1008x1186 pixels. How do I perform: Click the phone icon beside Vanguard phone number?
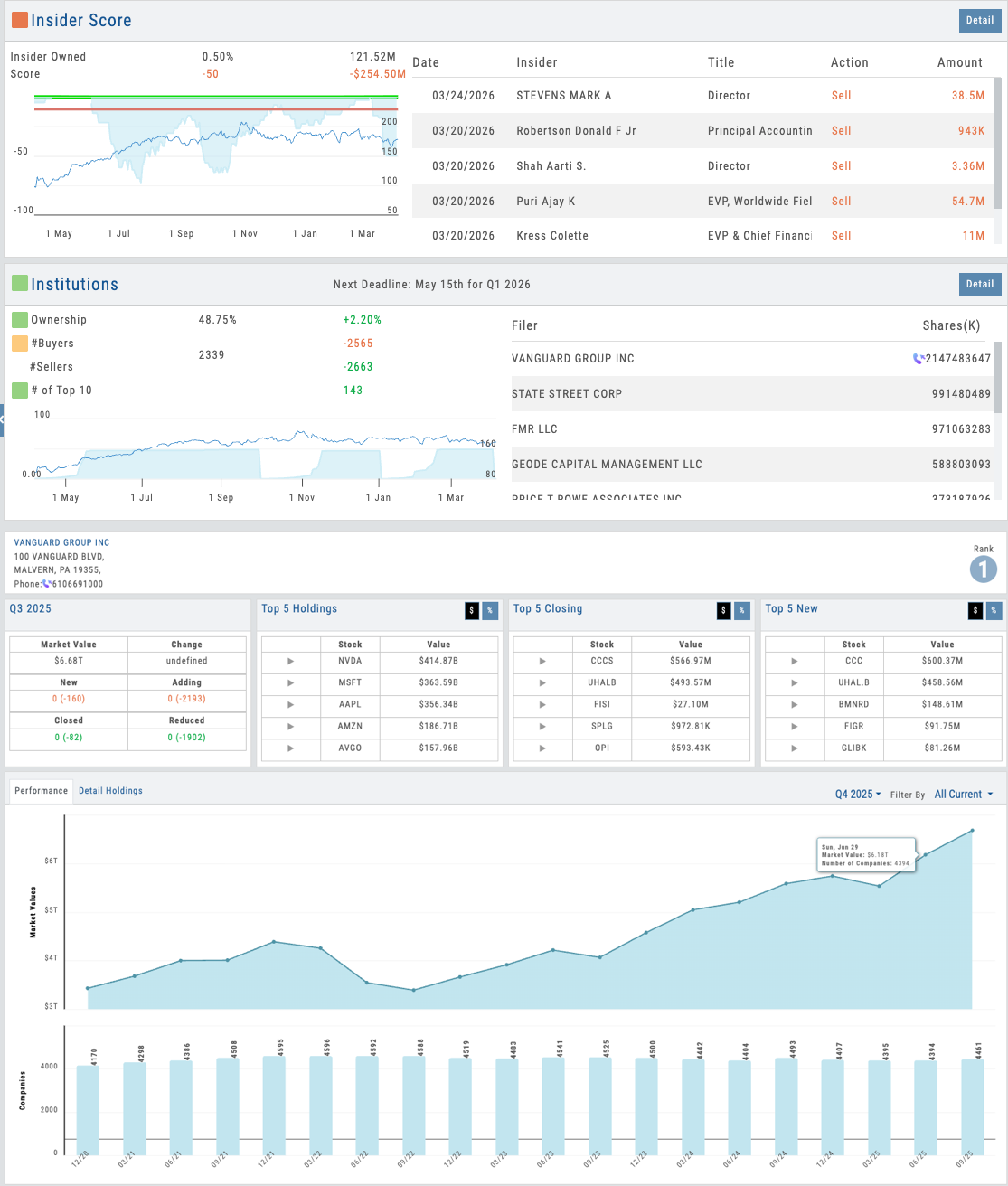point(47,584)
